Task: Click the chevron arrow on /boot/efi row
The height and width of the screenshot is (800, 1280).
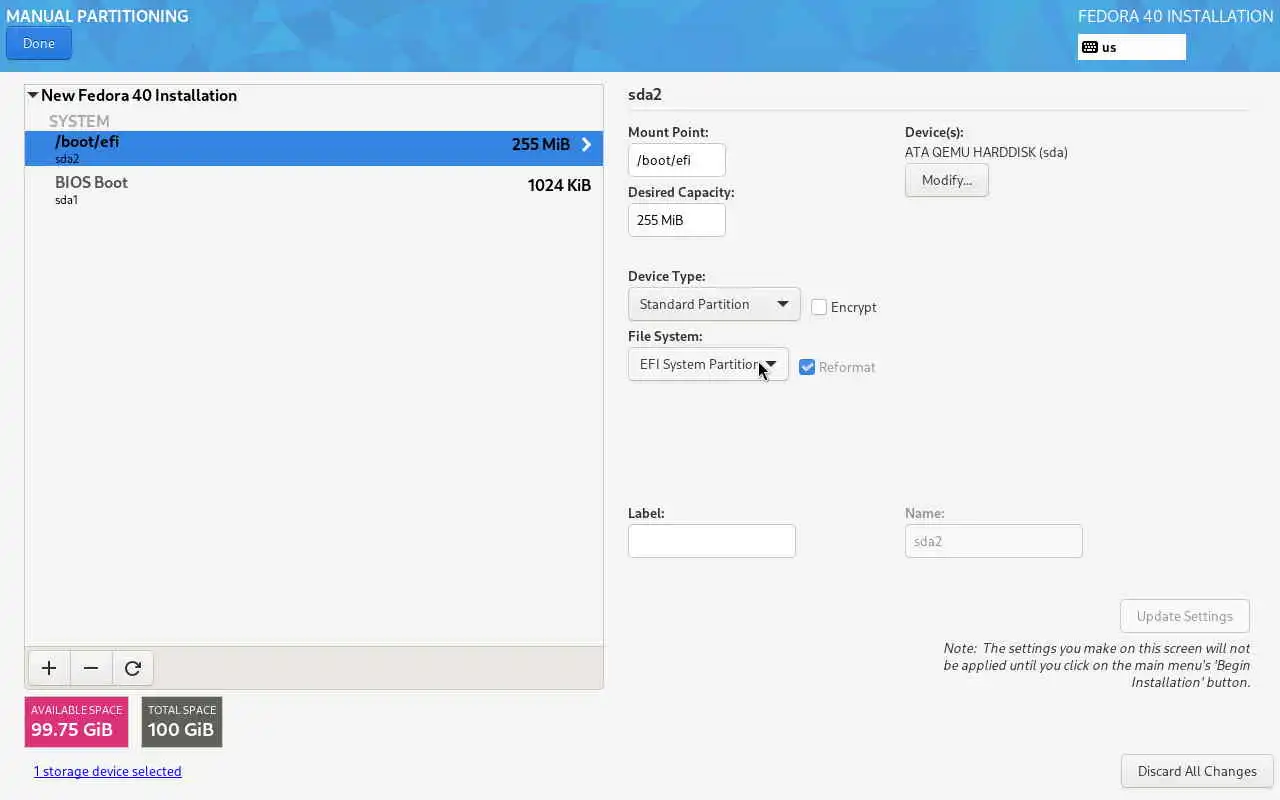Action: point(586,145)
